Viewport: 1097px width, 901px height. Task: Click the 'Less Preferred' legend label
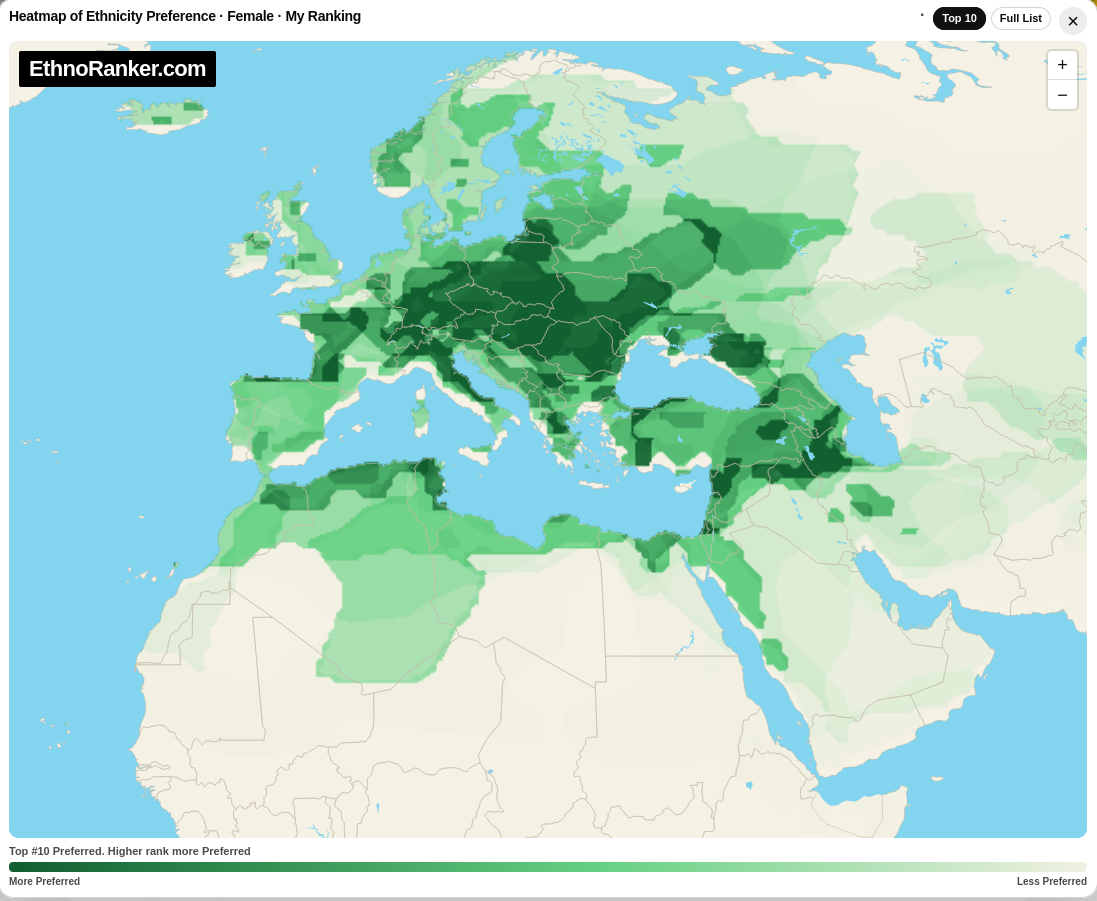pyautogui.click(x=1052, y=881)
